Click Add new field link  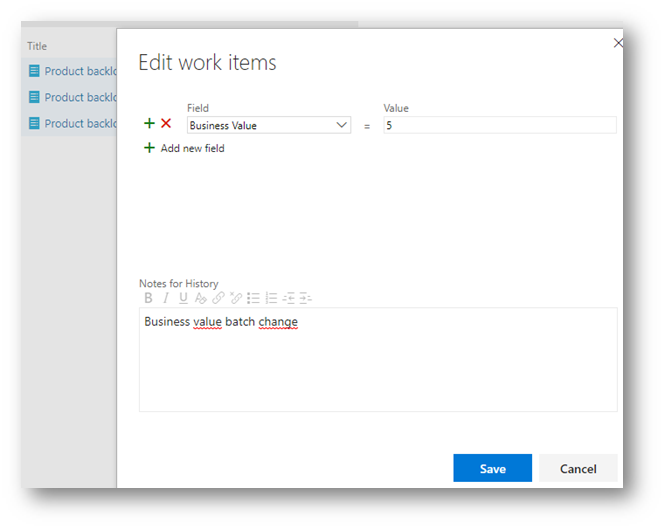192,148
